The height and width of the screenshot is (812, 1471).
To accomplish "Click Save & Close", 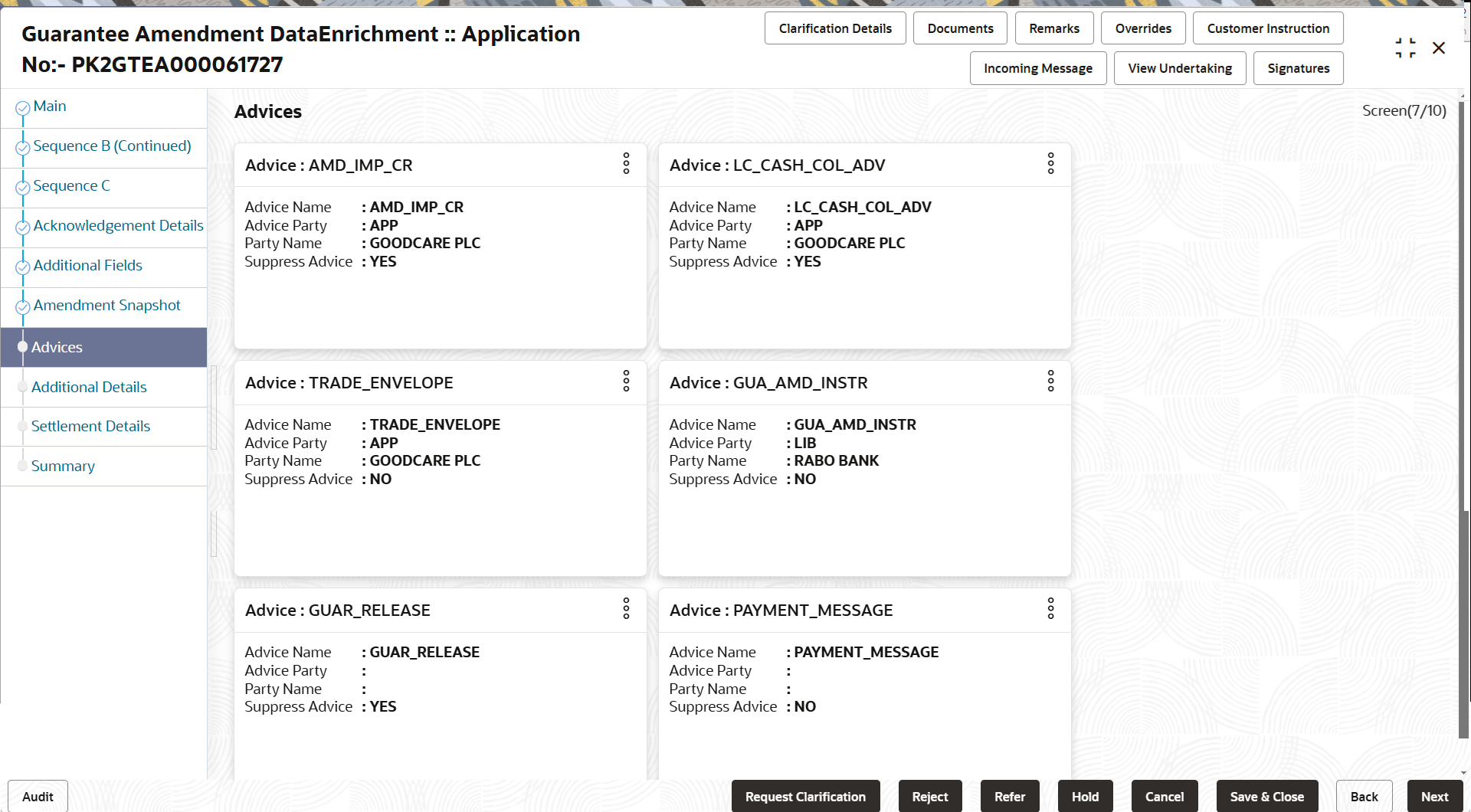I will coord(1267,797).
